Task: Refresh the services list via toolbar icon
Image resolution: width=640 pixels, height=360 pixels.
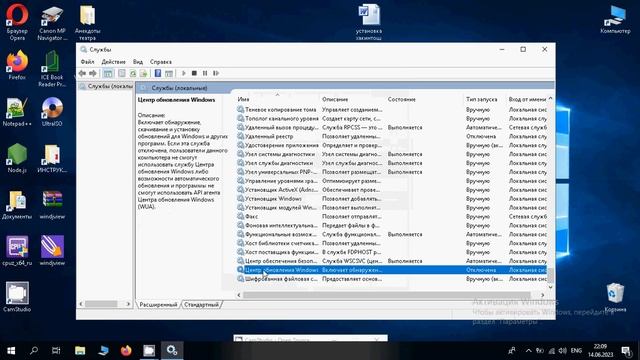Action: click(x=133, y=73)
